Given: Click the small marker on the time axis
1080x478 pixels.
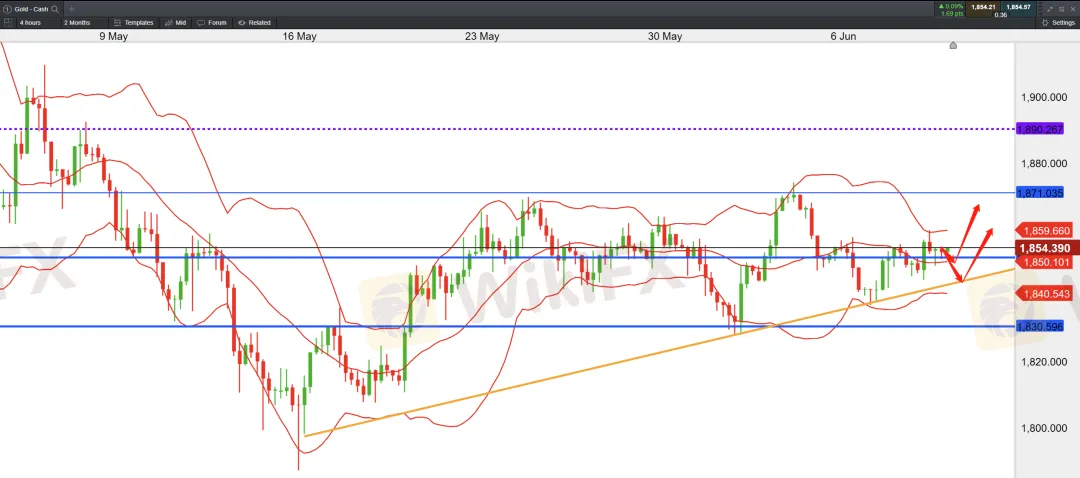Looking at the screenshot, I should [953, 45].
